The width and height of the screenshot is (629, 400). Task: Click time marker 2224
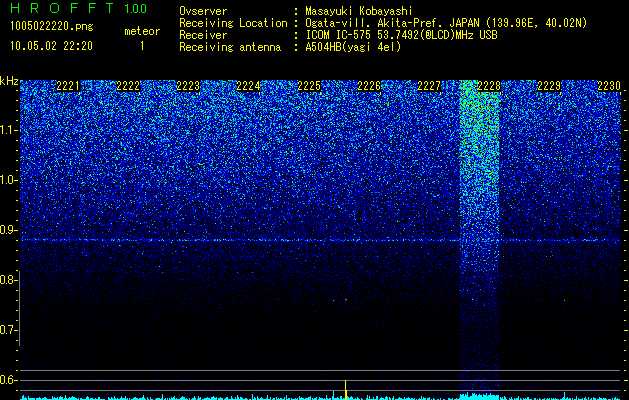(x=248, y=86)
